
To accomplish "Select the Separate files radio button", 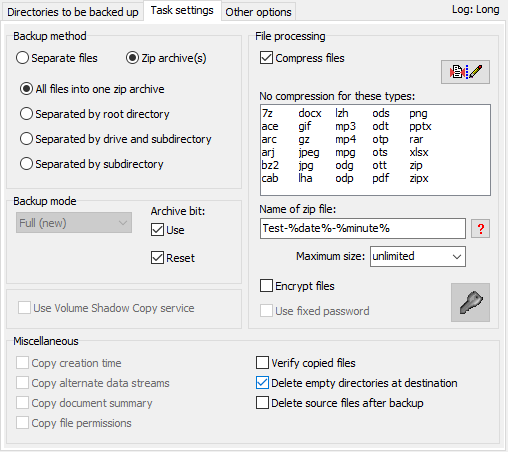I will [x=22, y=58].
